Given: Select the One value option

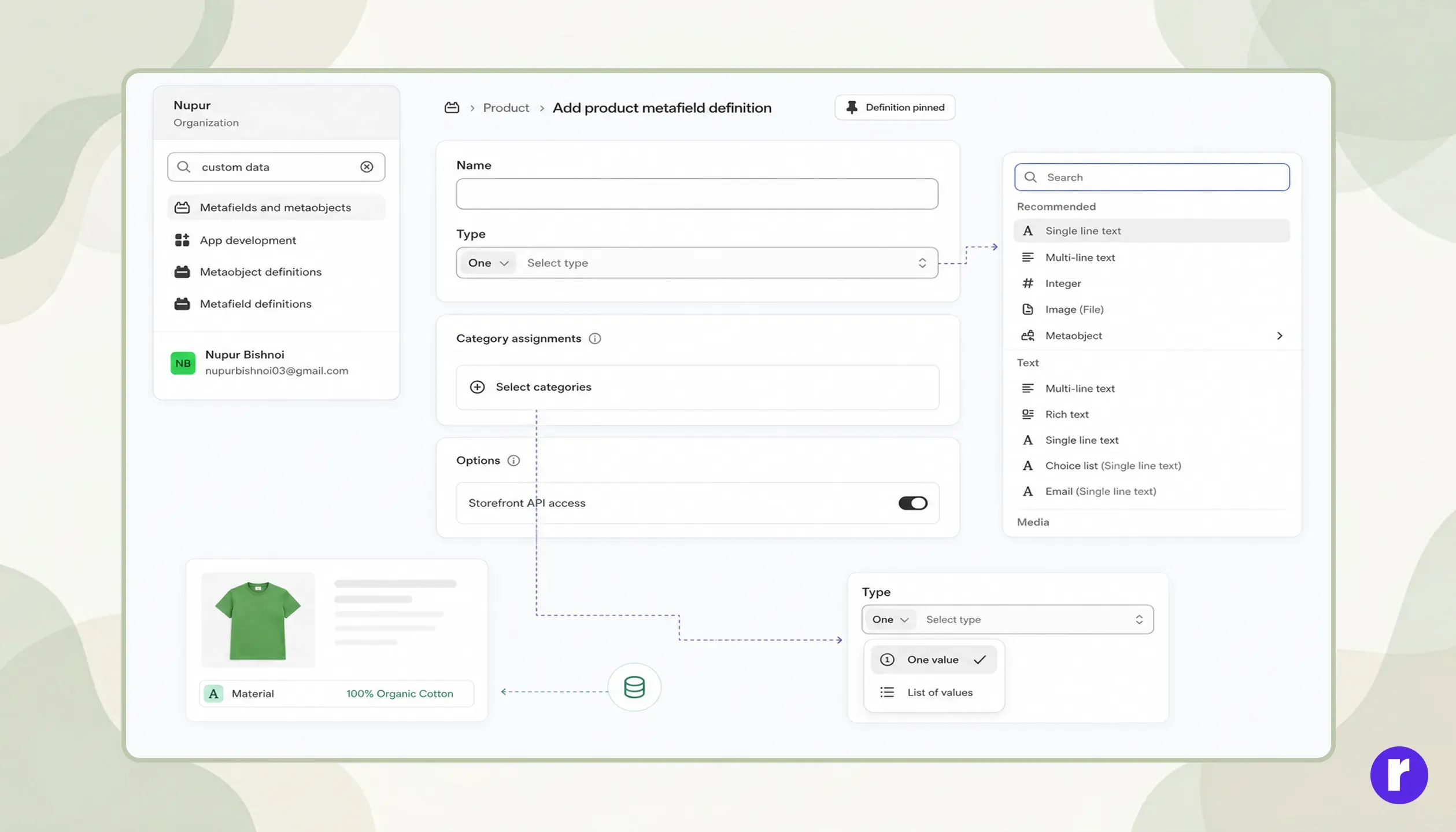Looking at the screenshot, I should click(x=933, y=660).
